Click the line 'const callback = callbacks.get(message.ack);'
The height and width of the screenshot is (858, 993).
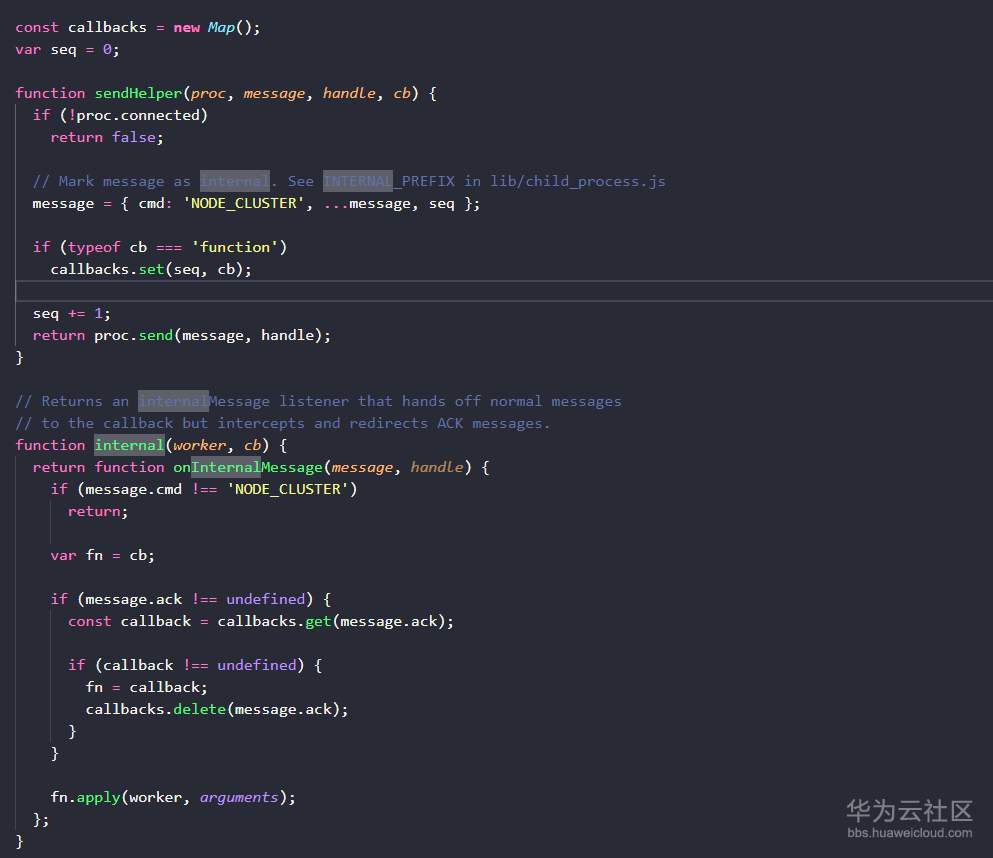(x=261, y=621)
